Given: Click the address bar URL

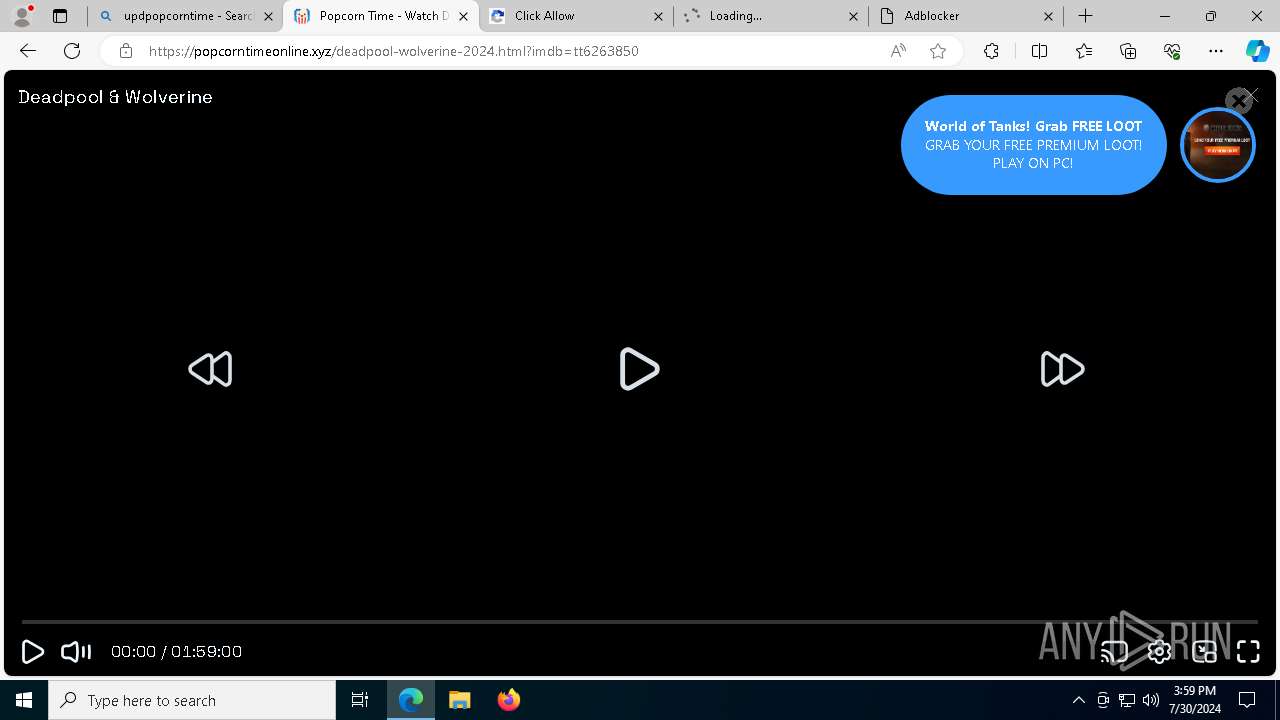Looking at the screenshot, I should pyautogui.click(x=393, y=51).
